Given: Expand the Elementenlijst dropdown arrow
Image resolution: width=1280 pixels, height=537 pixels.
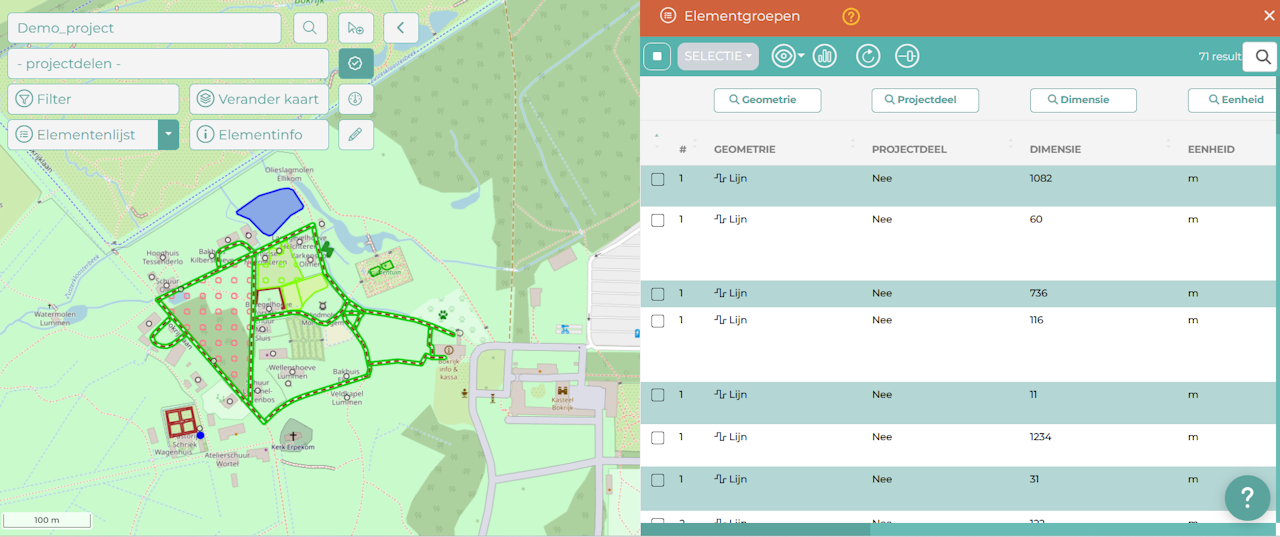Looking at the screenshot, I should click(169, 134).
